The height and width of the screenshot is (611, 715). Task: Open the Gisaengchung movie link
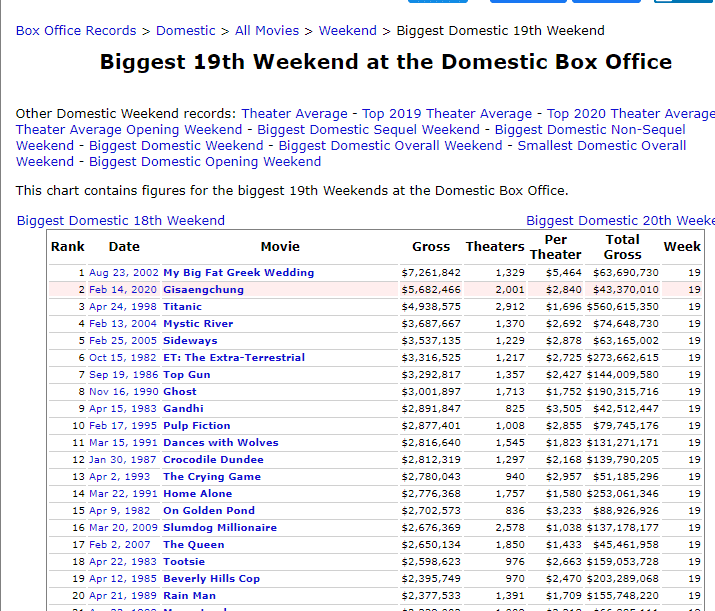(x=203, y=290)
